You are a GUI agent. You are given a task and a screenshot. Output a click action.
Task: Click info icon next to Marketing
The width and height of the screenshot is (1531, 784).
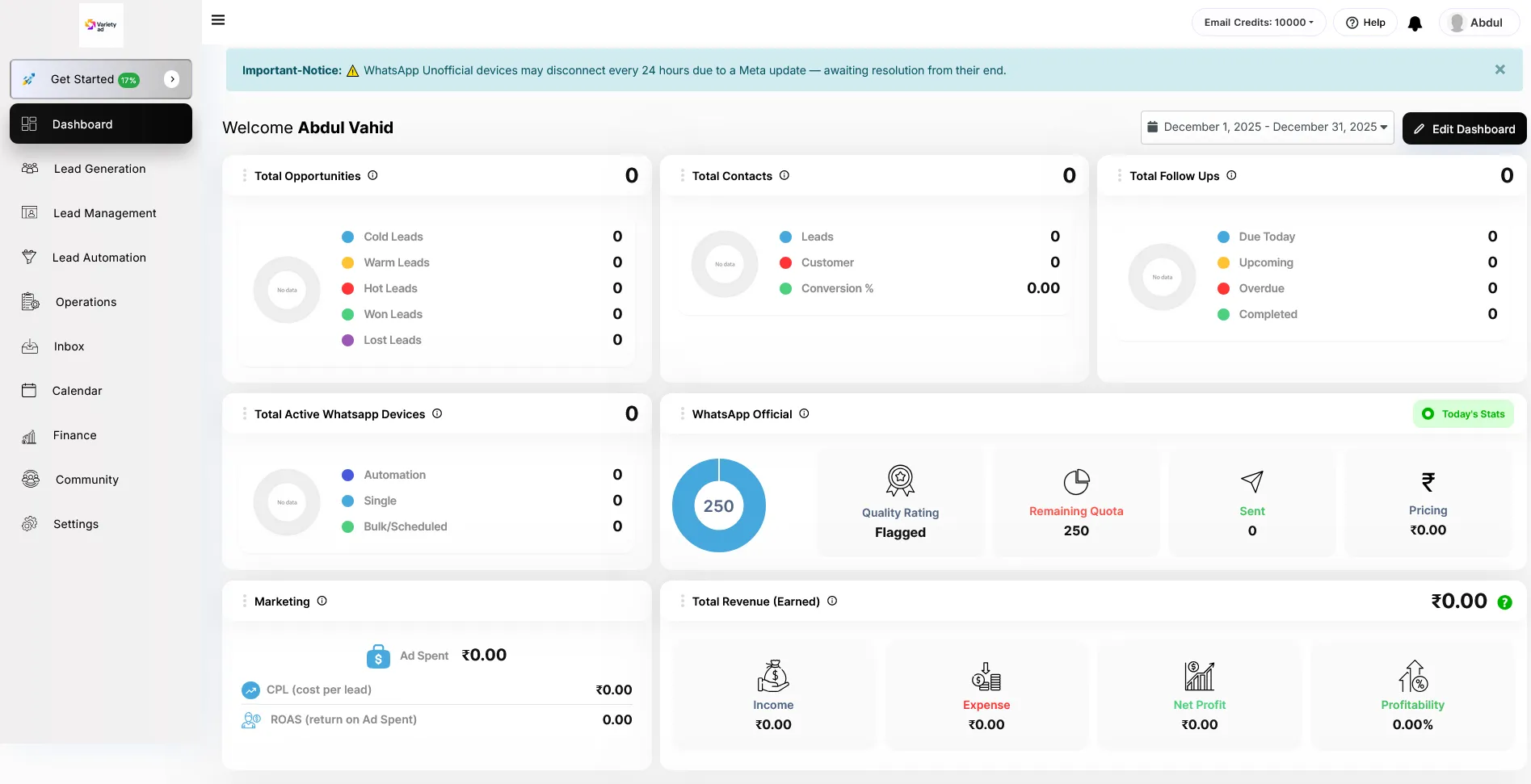[322, 601]
